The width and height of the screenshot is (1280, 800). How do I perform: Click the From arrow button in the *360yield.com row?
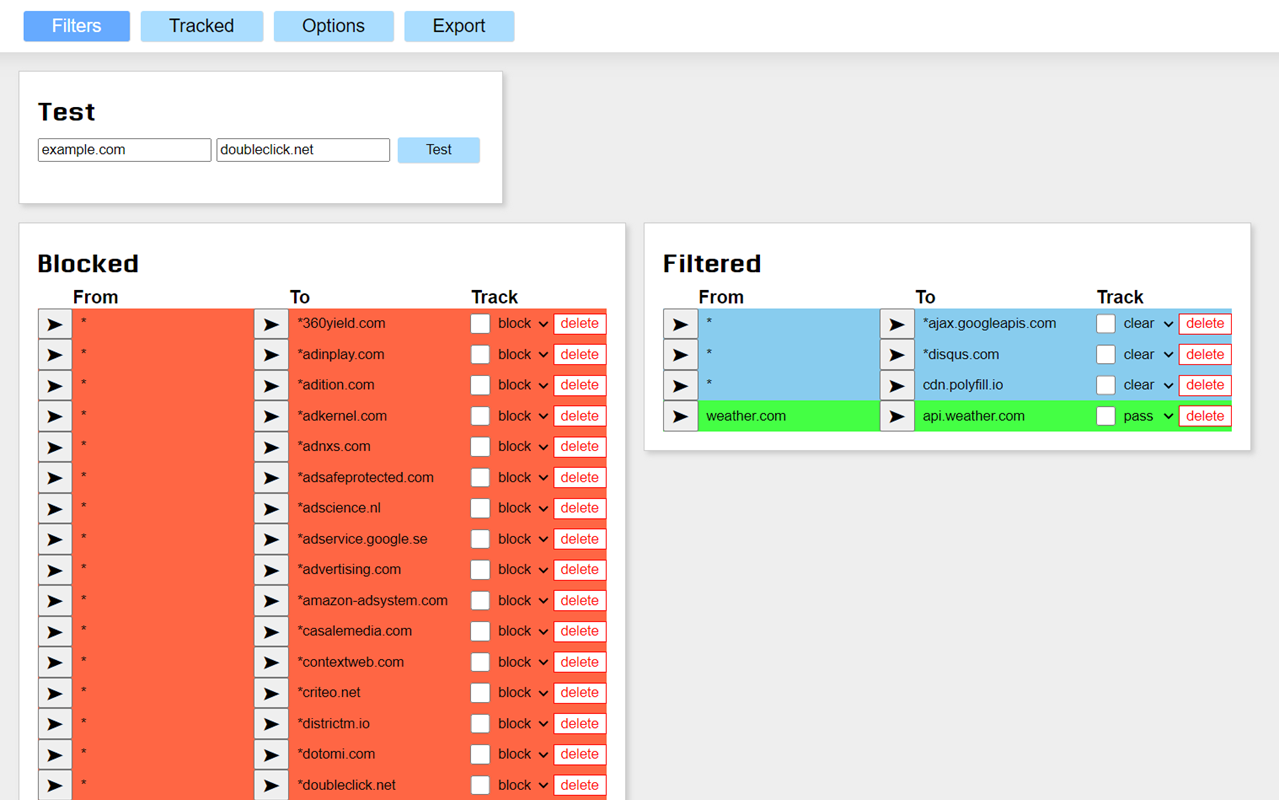click(55, 324)
